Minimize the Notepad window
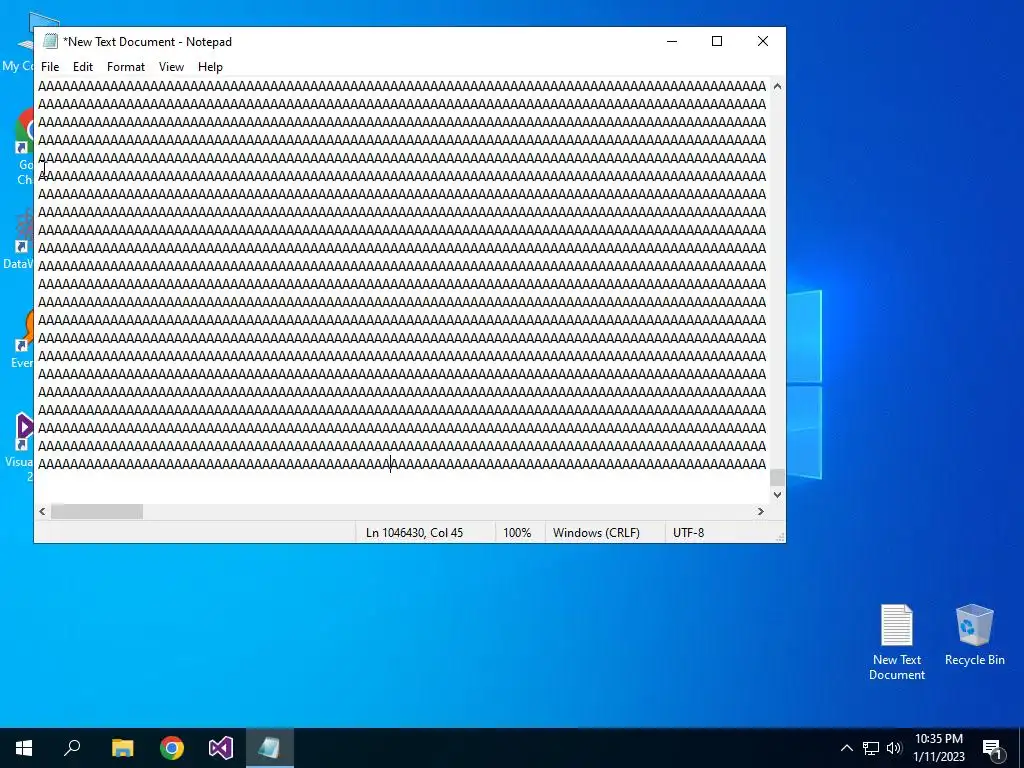The height and width of the screenshot is (768, 1024). (671, 41)
